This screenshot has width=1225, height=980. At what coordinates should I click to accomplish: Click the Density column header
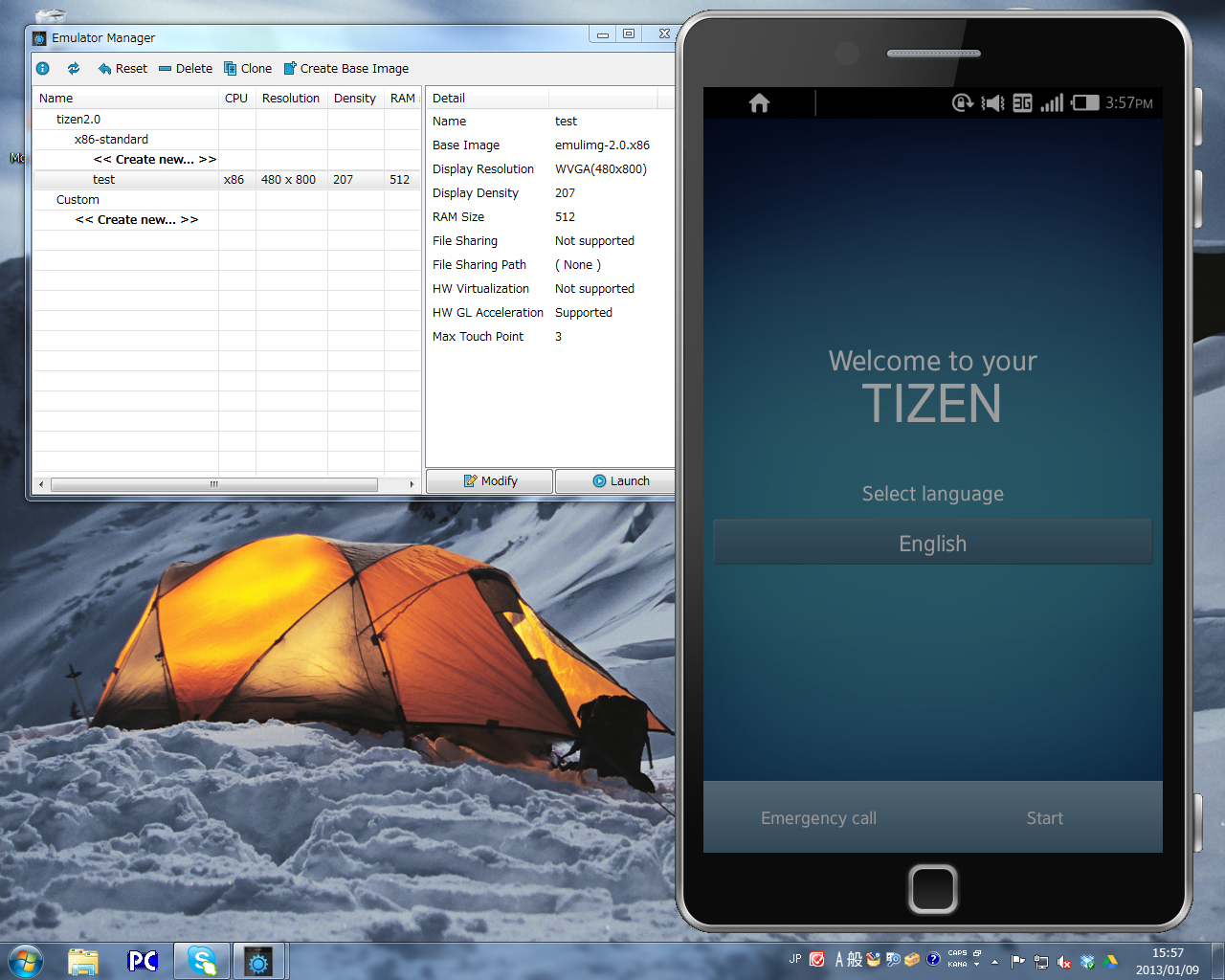click(355, 98)
